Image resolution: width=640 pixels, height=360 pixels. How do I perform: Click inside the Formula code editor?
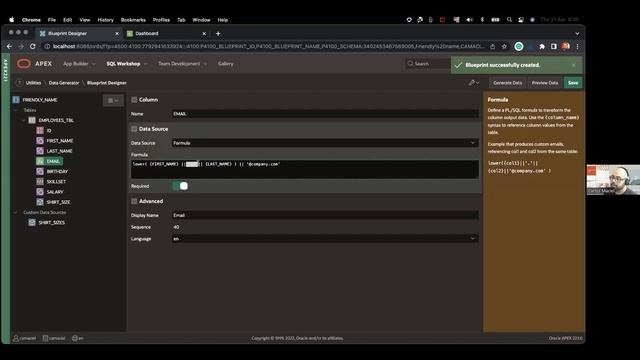304,169
